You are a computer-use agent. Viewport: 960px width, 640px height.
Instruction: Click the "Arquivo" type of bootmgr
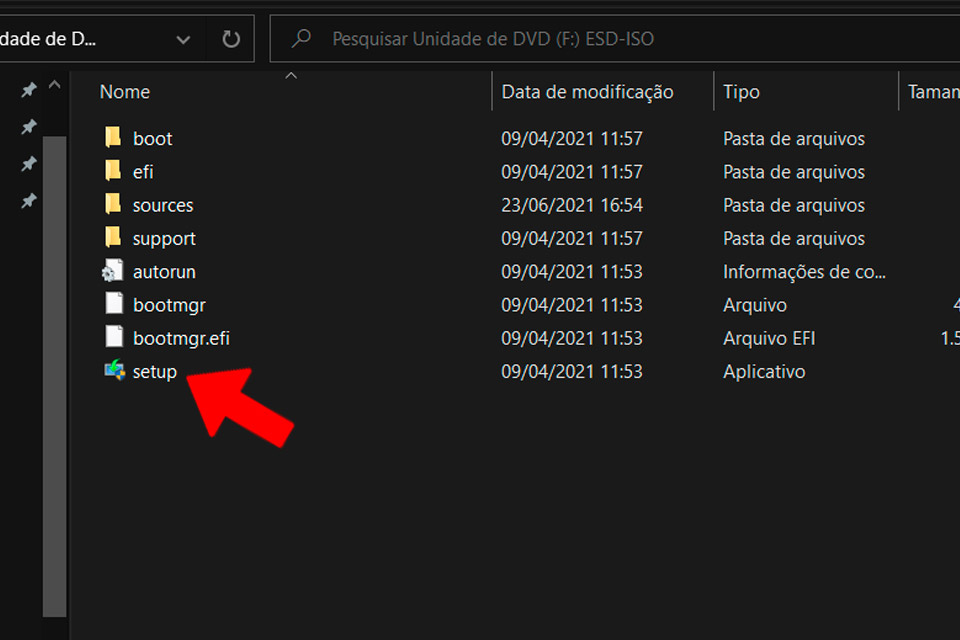[x=755, y=305]
